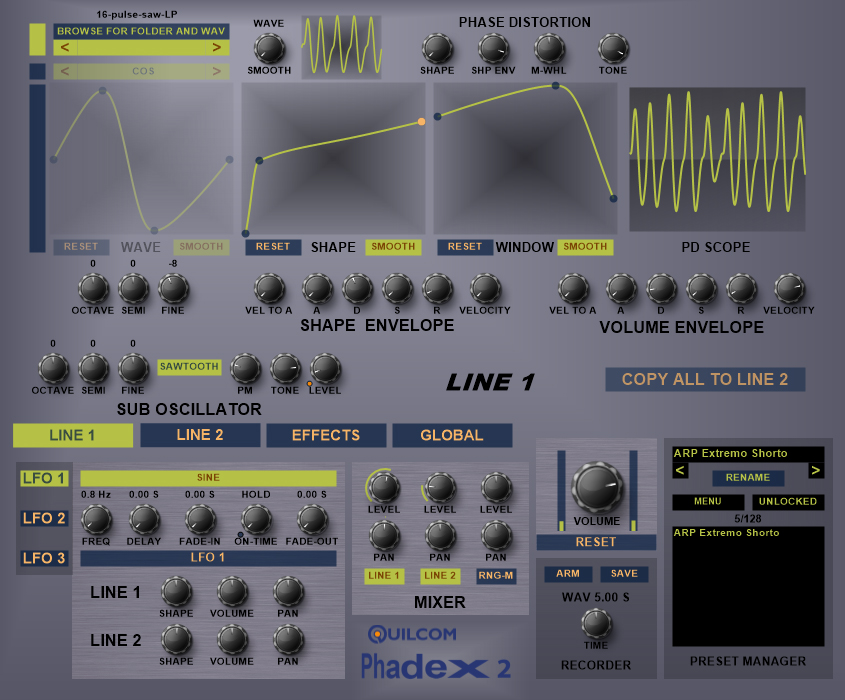
Task: Click the orange shape curve endpoint node
Action: [x=421, y=122]
